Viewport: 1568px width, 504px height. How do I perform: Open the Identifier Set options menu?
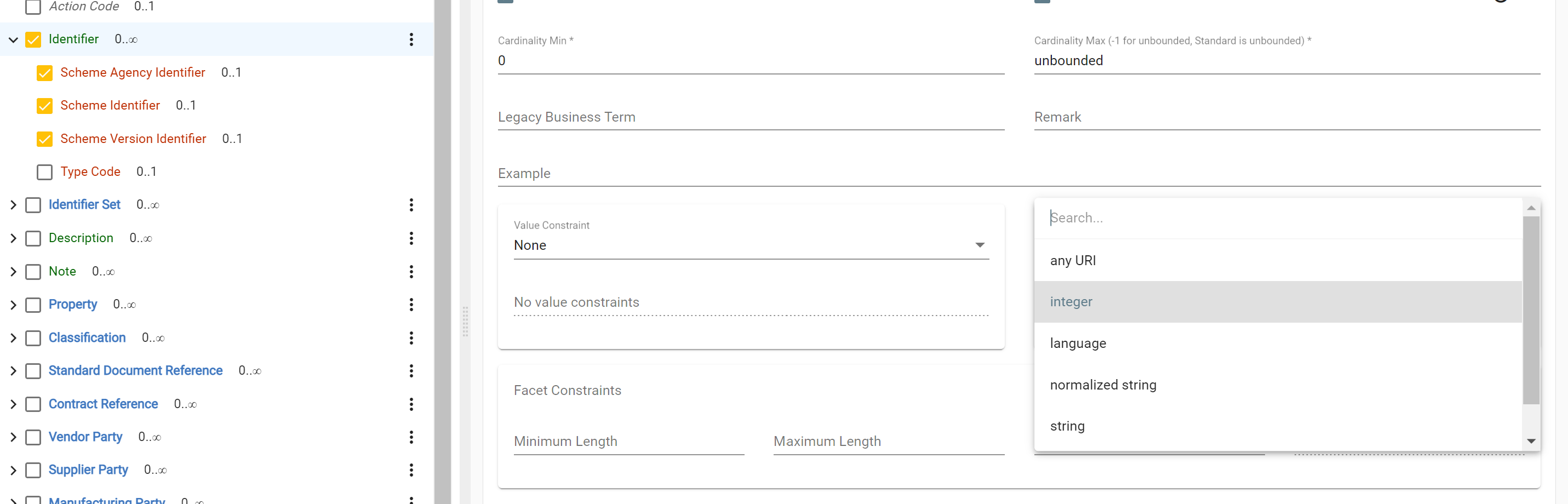pos(412,205)
